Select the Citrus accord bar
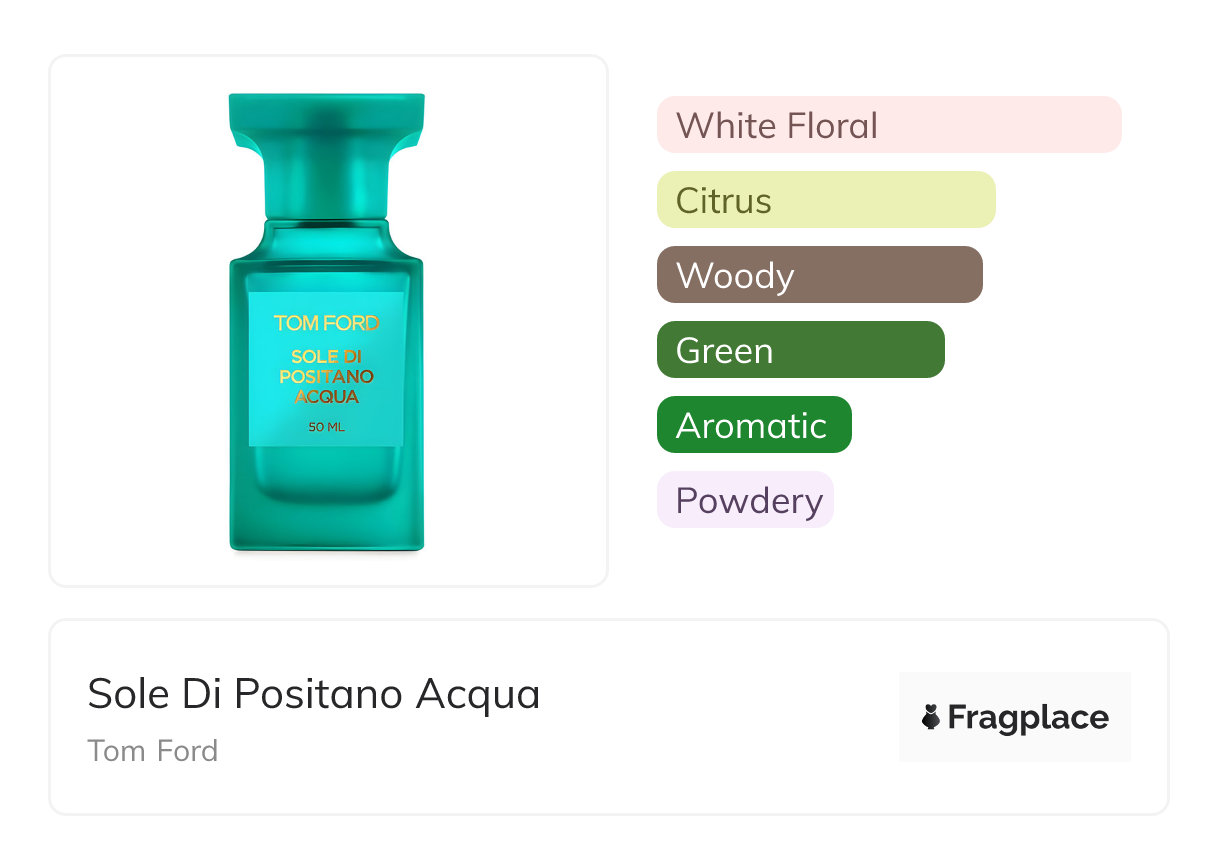 point(826,200)
